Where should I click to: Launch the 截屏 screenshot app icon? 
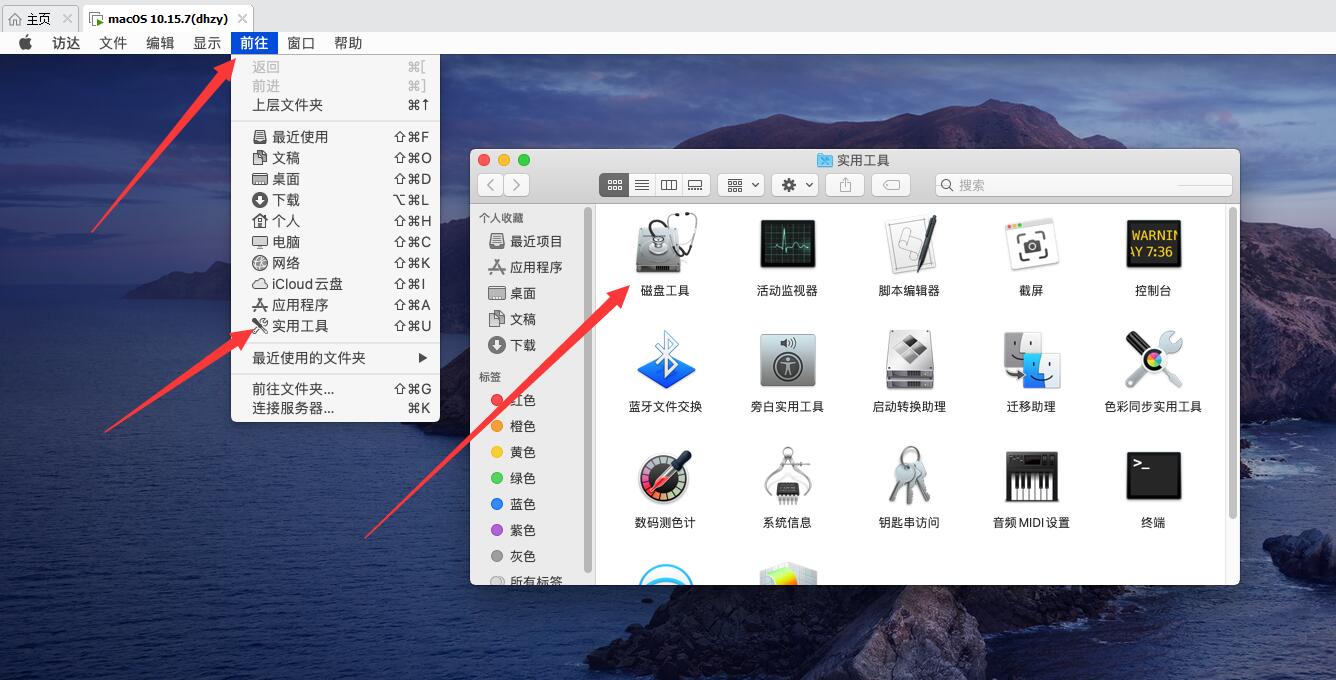pyautogui.click(x=1031, y=245)
